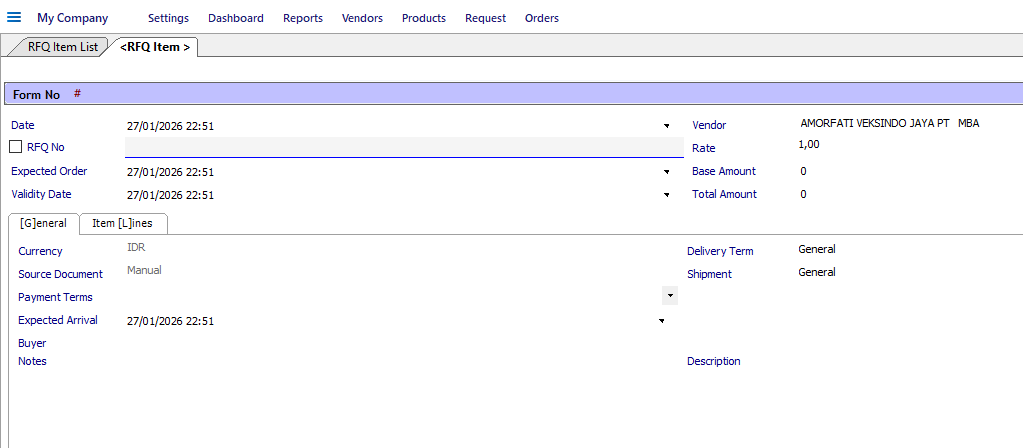This screenshot has width=1023, height=448.
Task: Open the Validity Date dropdown arrow
Action: pos(667,195)
